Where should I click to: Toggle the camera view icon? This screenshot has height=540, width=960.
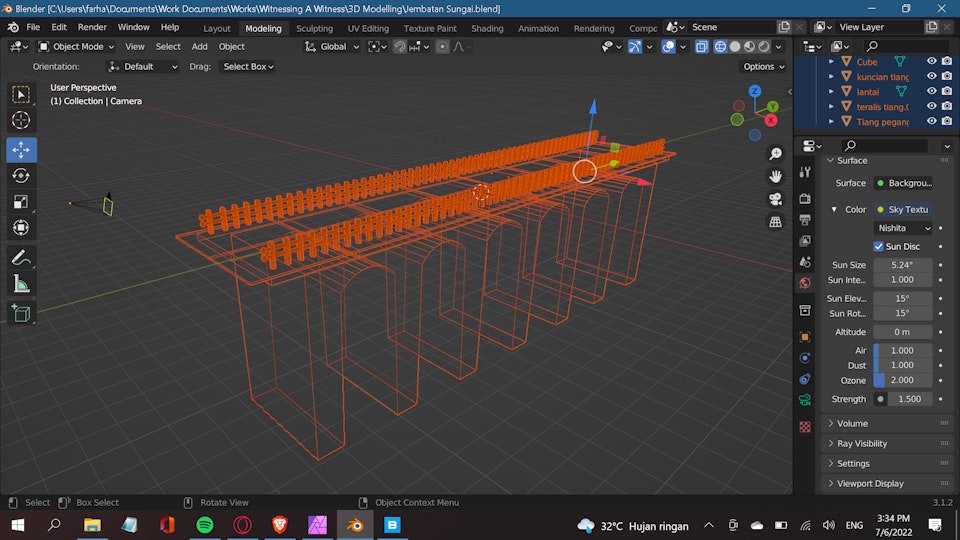click(775, 199)
